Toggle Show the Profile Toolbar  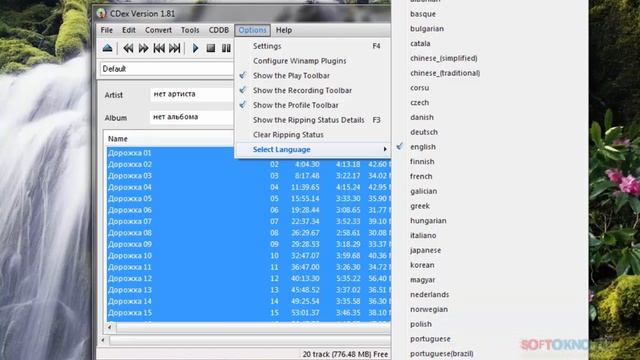click(312, 105)
